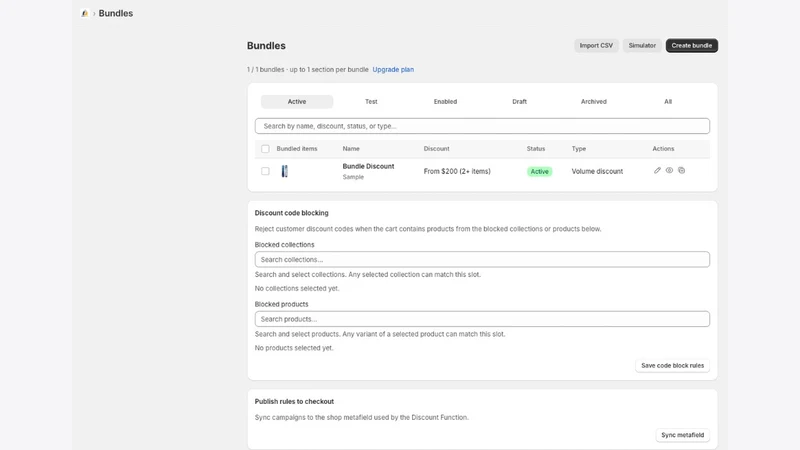Select the All tab

[x=668, y=102]
